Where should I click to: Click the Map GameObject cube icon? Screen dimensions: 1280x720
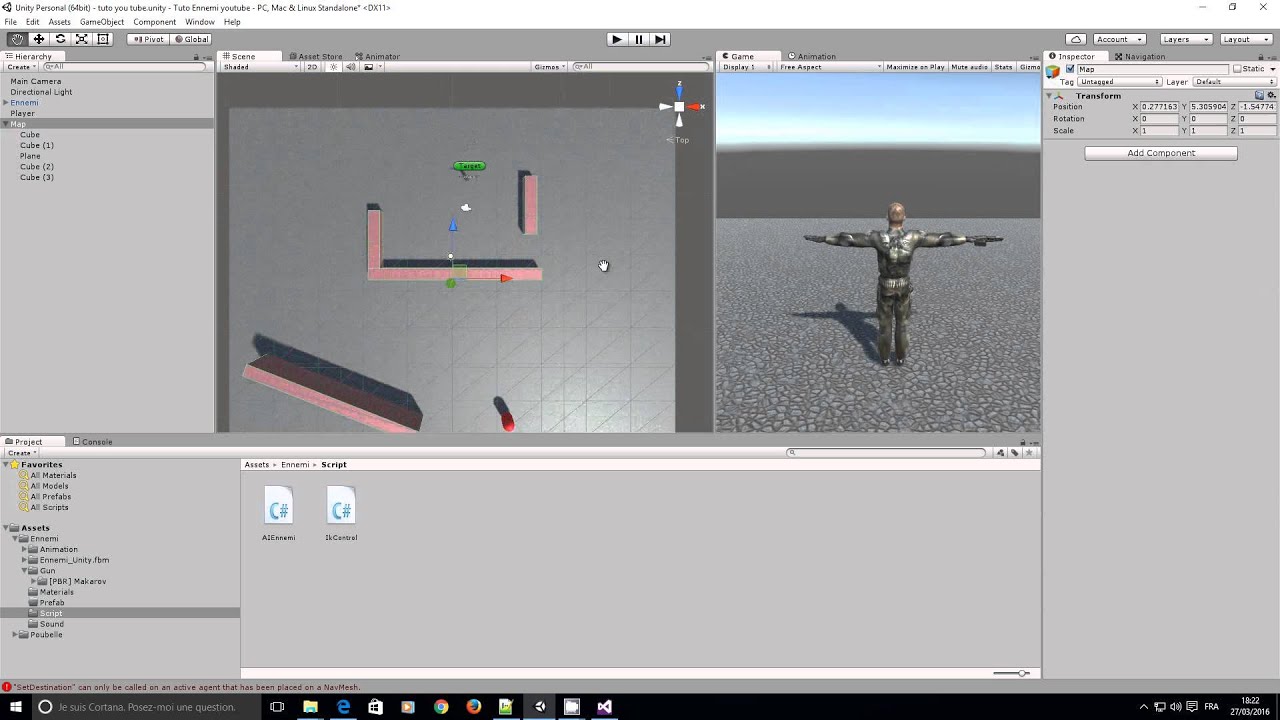pos(1053,70)
